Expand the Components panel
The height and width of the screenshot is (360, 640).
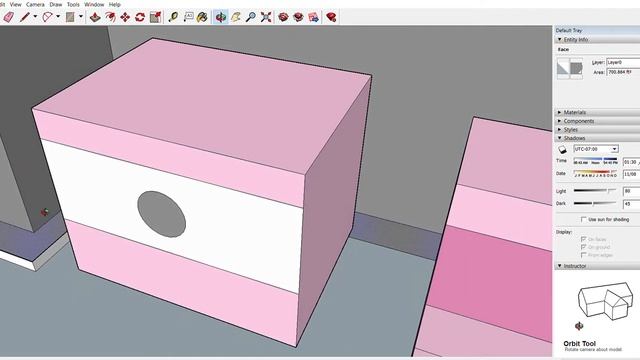pyautogui.click(x=560, y=121)
